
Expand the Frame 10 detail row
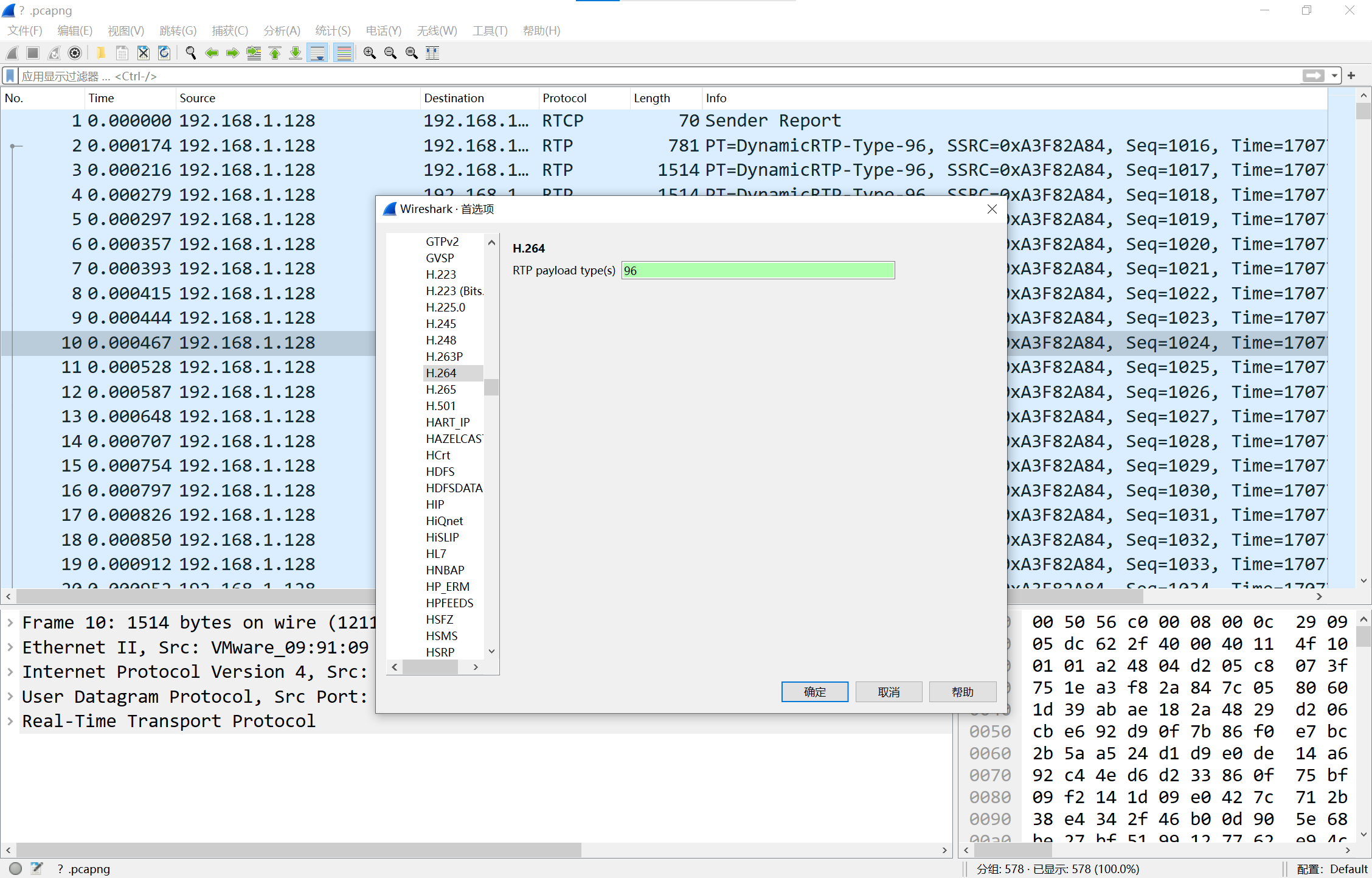pyautogui.click(x=10, y=622)
